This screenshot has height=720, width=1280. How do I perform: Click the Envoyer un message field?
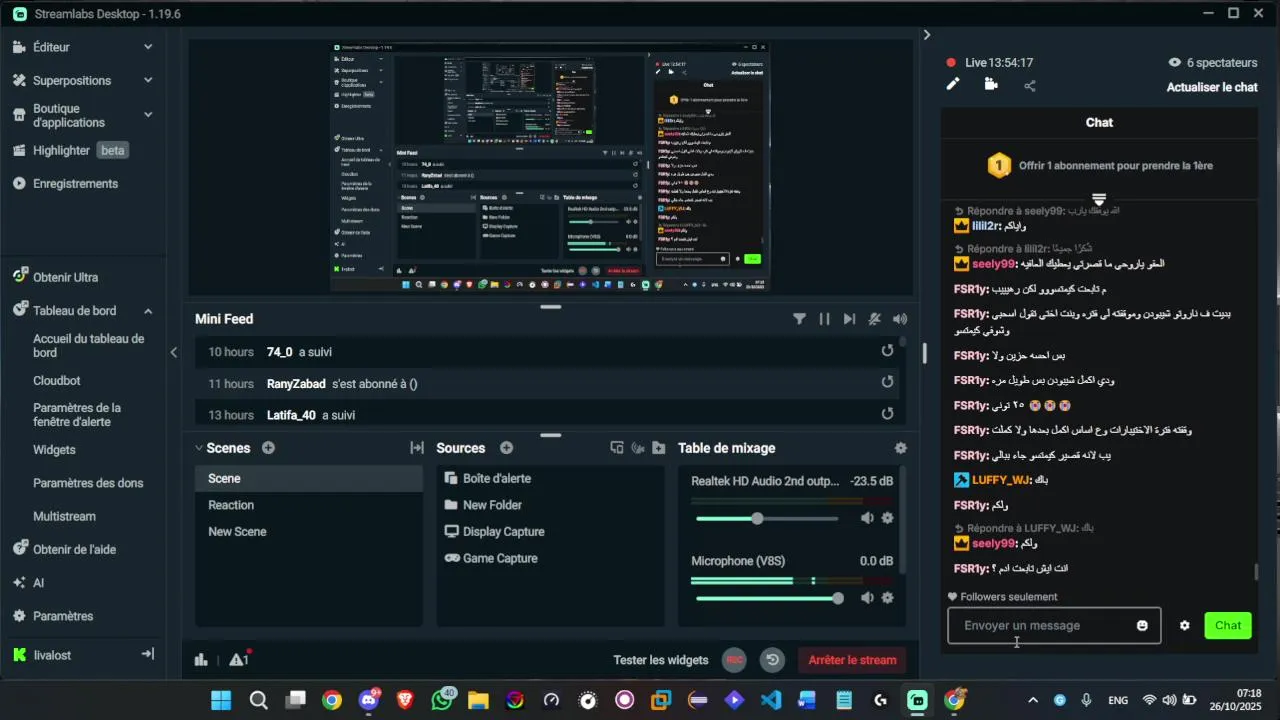(x=1054, y=626)
